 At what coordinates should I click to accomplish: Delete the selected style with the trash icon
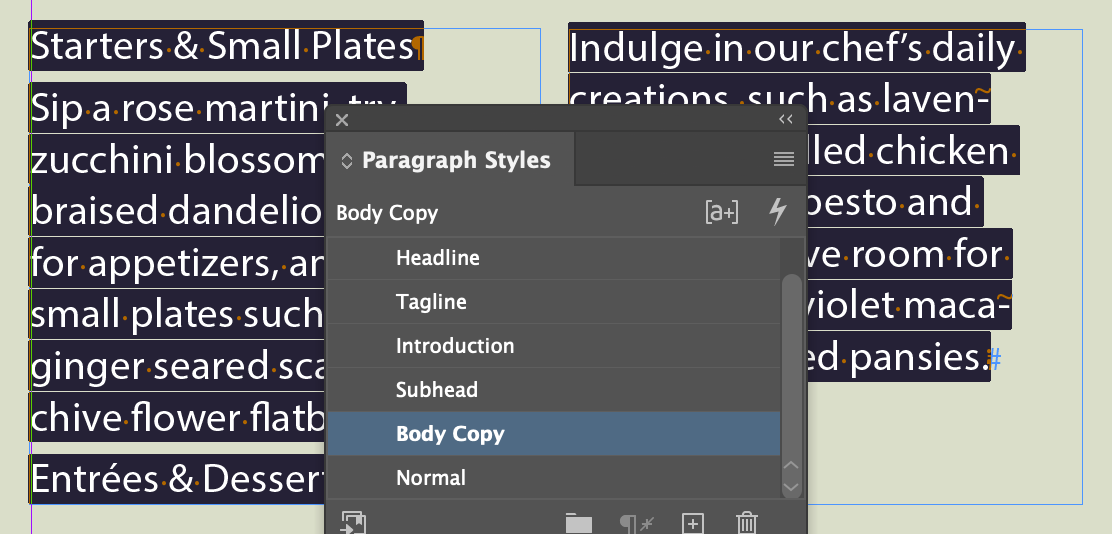(x=746, y=523)
